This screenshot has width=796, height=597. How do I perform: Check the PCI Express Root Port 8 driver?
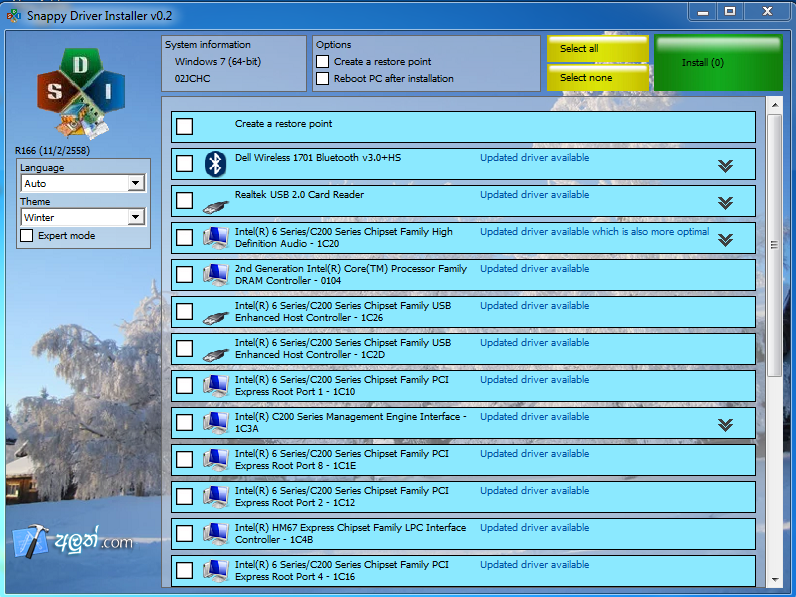pyautogui.click(x=184, y=460)
